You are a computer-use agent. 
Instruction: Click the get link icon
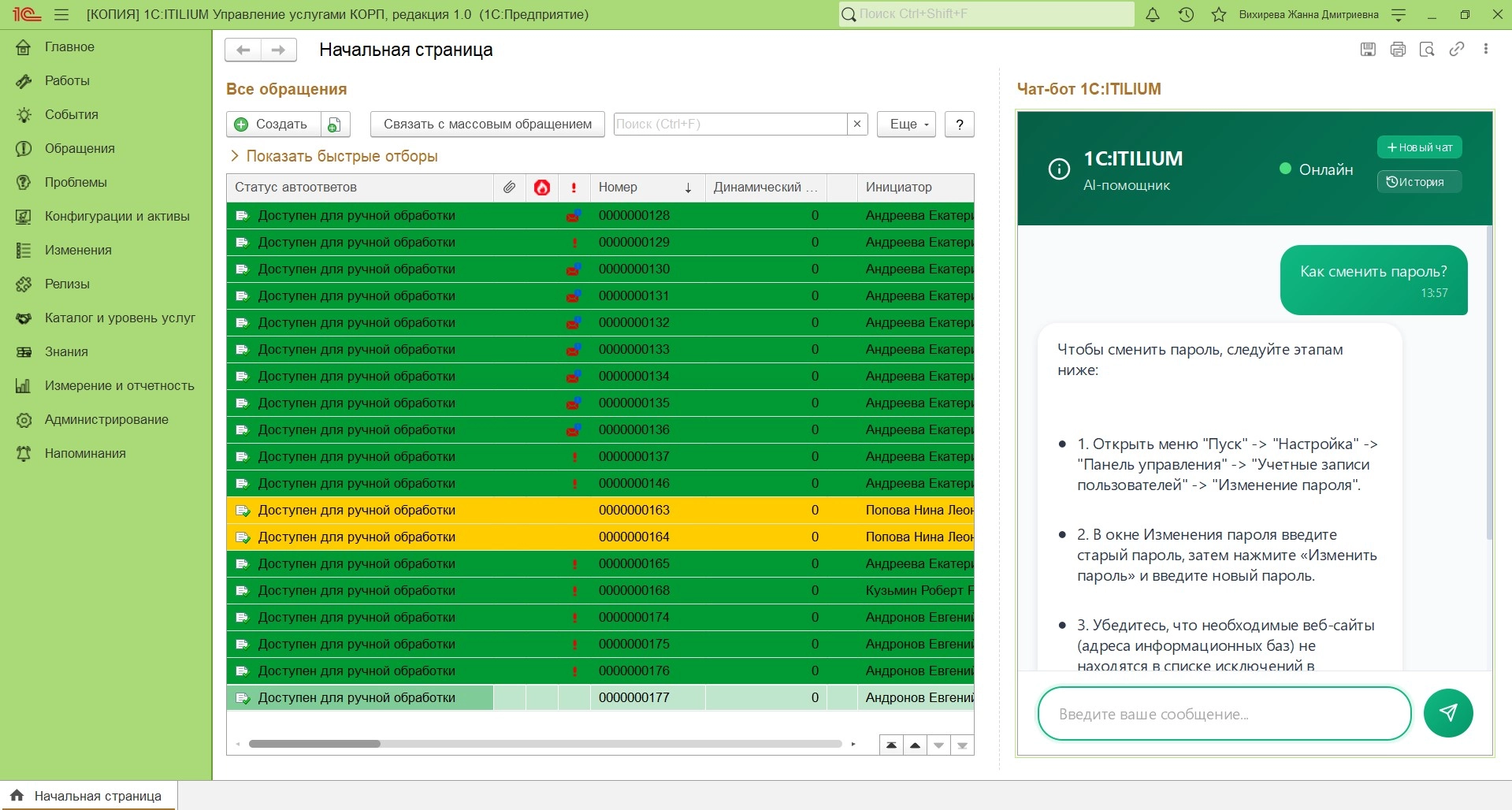click(1457, 50)
